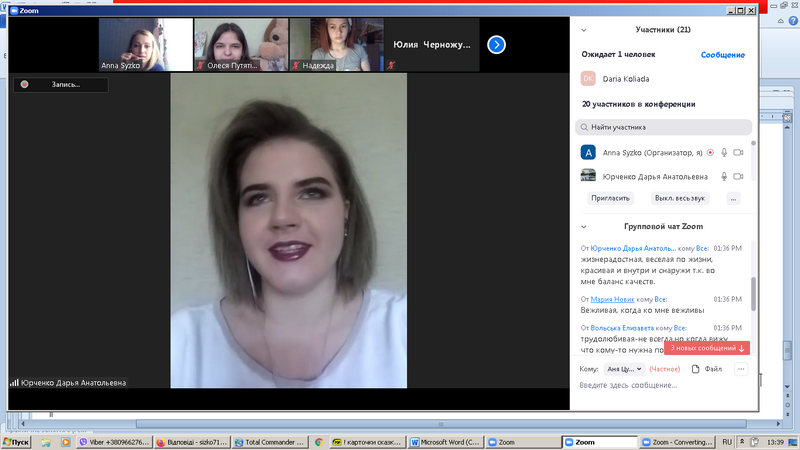Jump to 3 новых сообщений notification
This screenshot has height=450, width=800.
tap(707, 348)
